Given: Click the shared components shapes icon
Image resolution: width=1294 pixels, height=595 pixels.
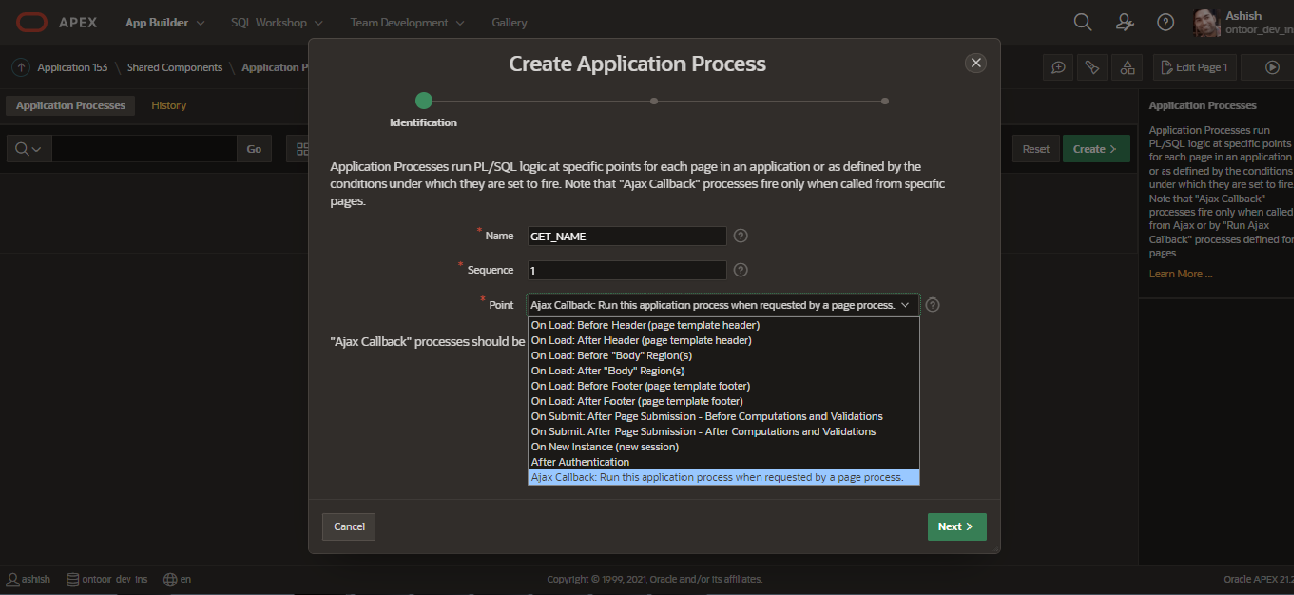Looking at the screenshot, I should tap(1127, 67).
